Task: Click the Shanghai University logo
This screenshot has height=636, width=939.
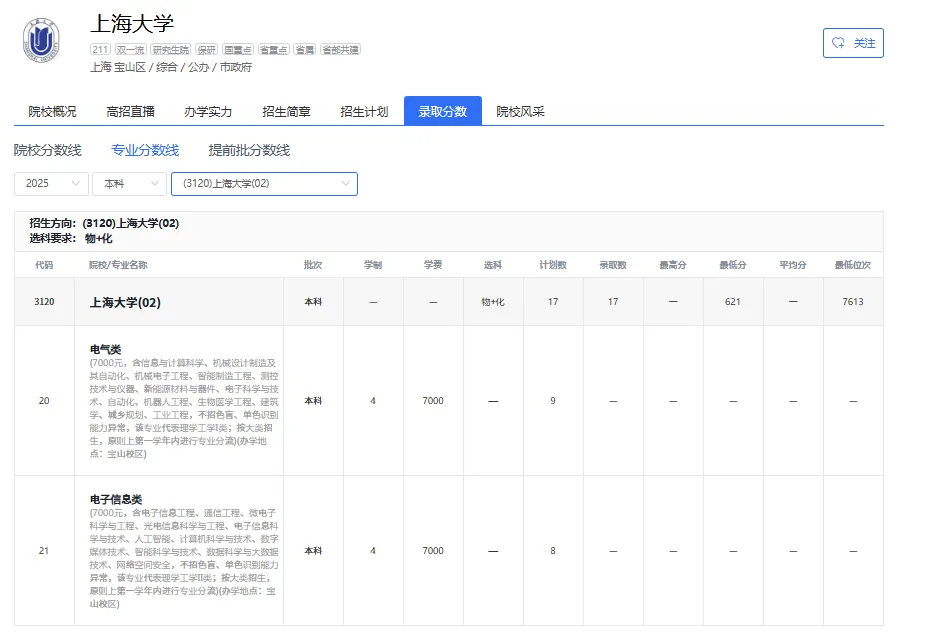Action: pyautogui.click(x=41, y=41)
